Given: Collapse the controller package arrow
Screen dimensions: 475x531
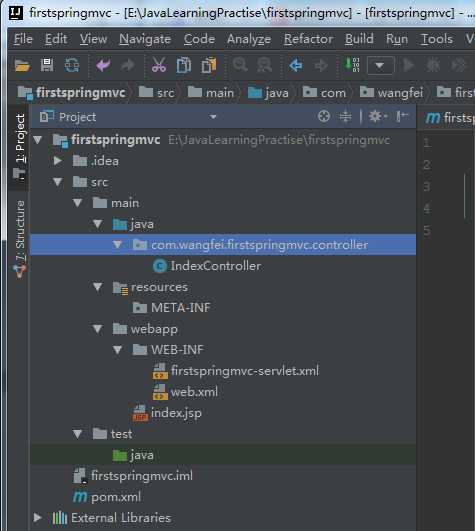Looking at the screenshot, I should (x=117, y=244).
